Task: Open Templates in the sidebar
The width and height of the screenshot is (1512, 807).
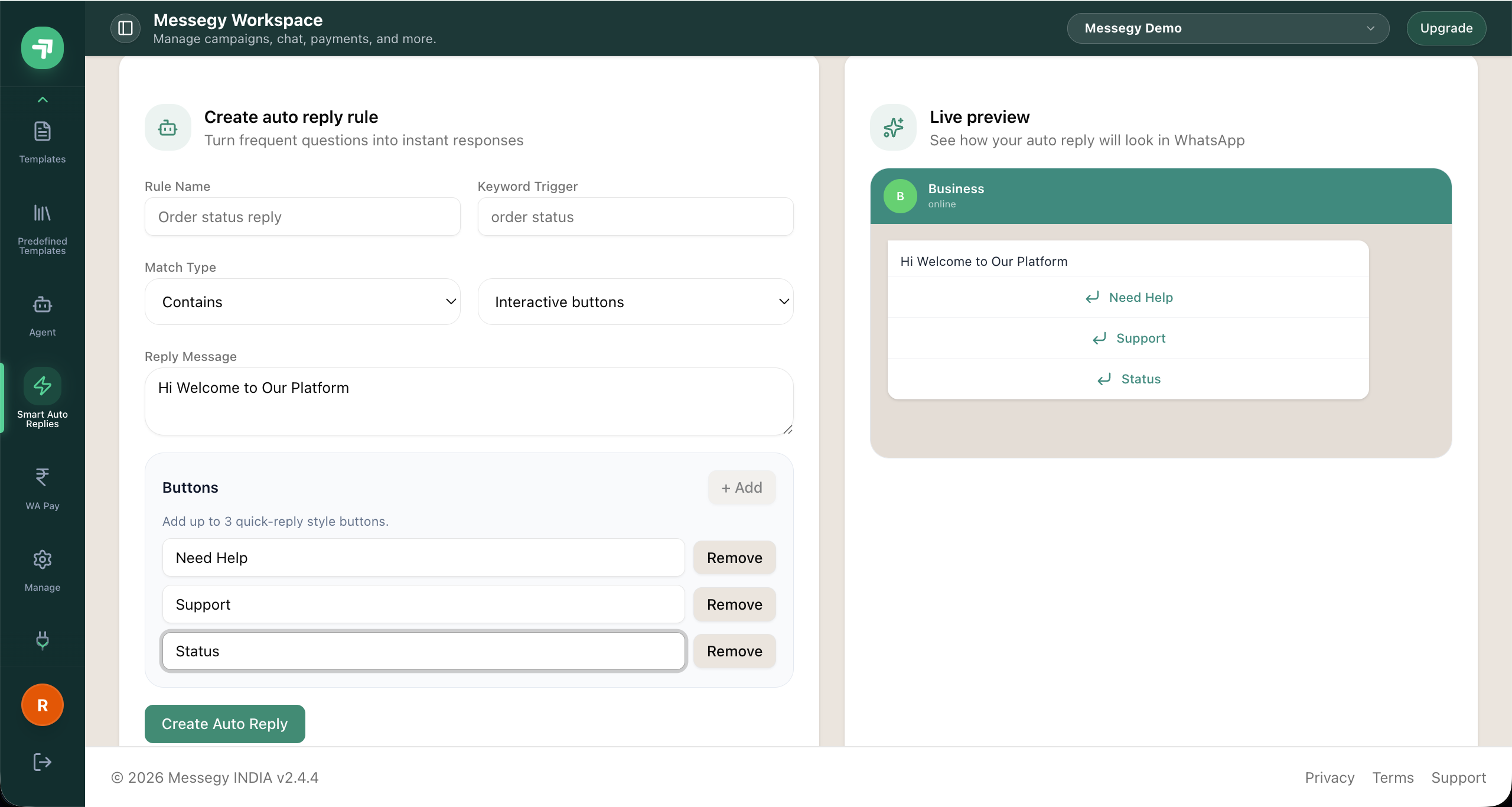Action: (43, 142)
